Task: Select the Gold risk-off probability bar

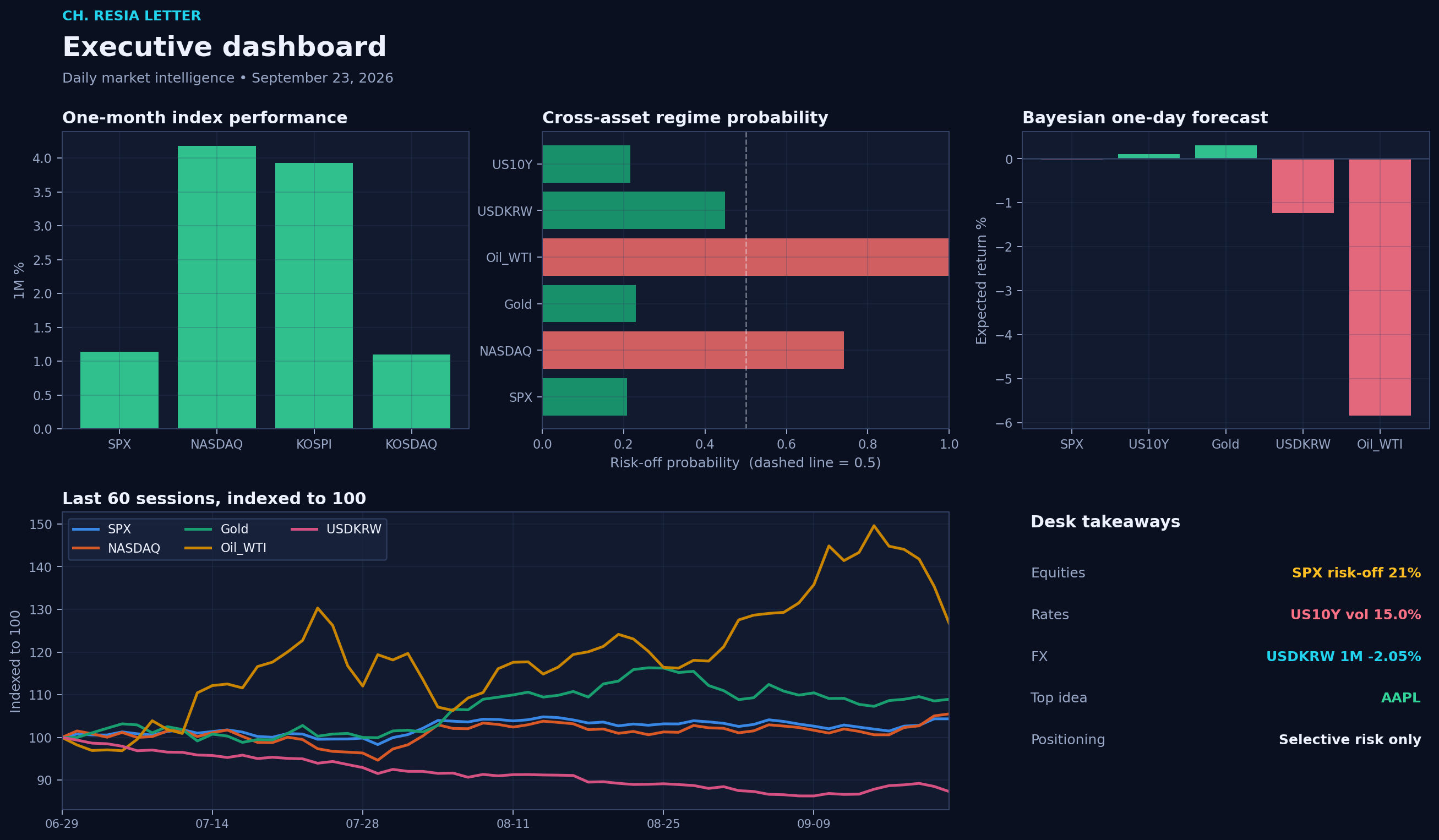Action: click(588, 303)
